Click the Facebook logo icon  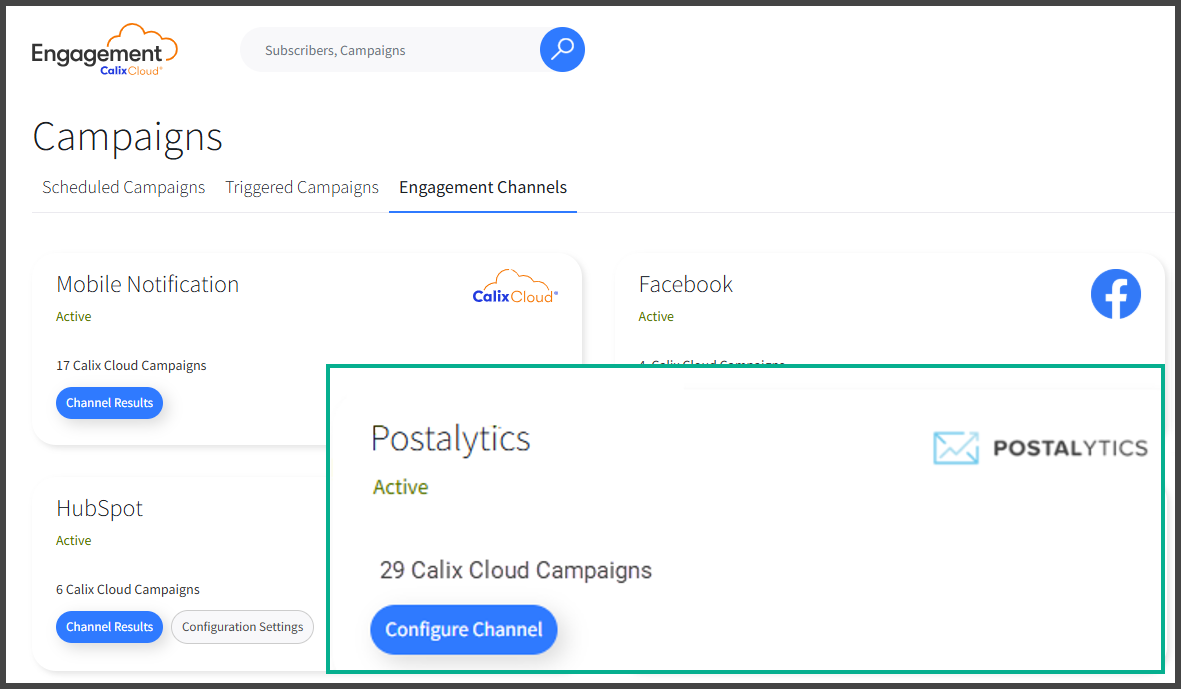coord(1115,294)
